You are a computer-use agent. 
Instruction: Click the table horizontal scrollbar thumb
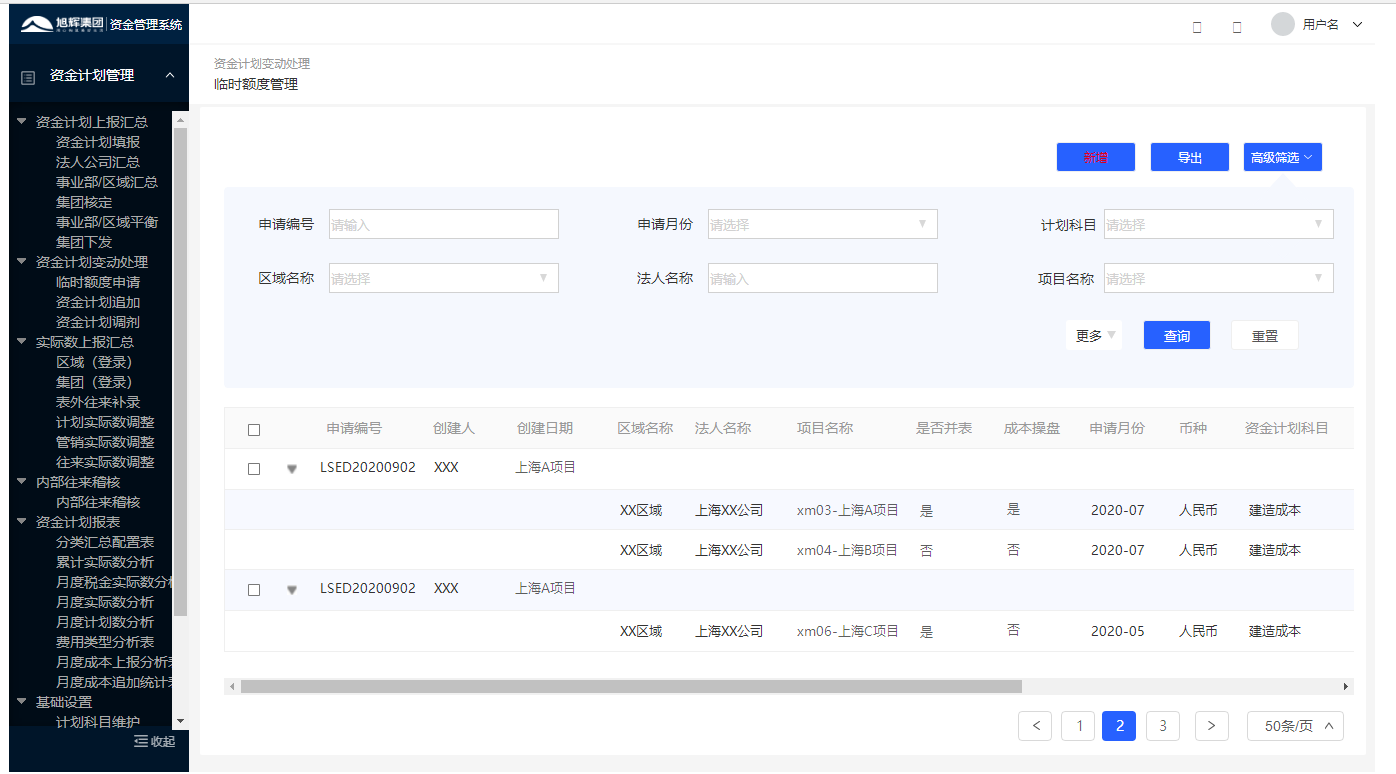631,687
